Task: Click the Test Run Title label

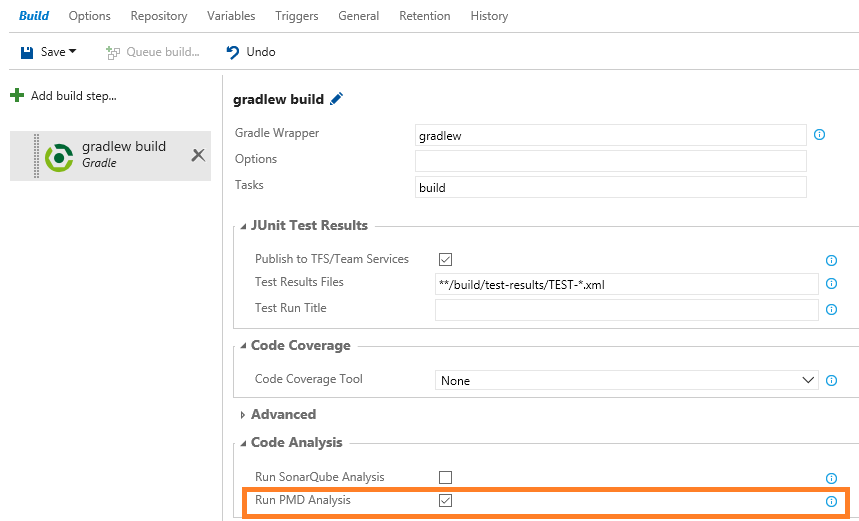Action: click(x=290, y=308)
